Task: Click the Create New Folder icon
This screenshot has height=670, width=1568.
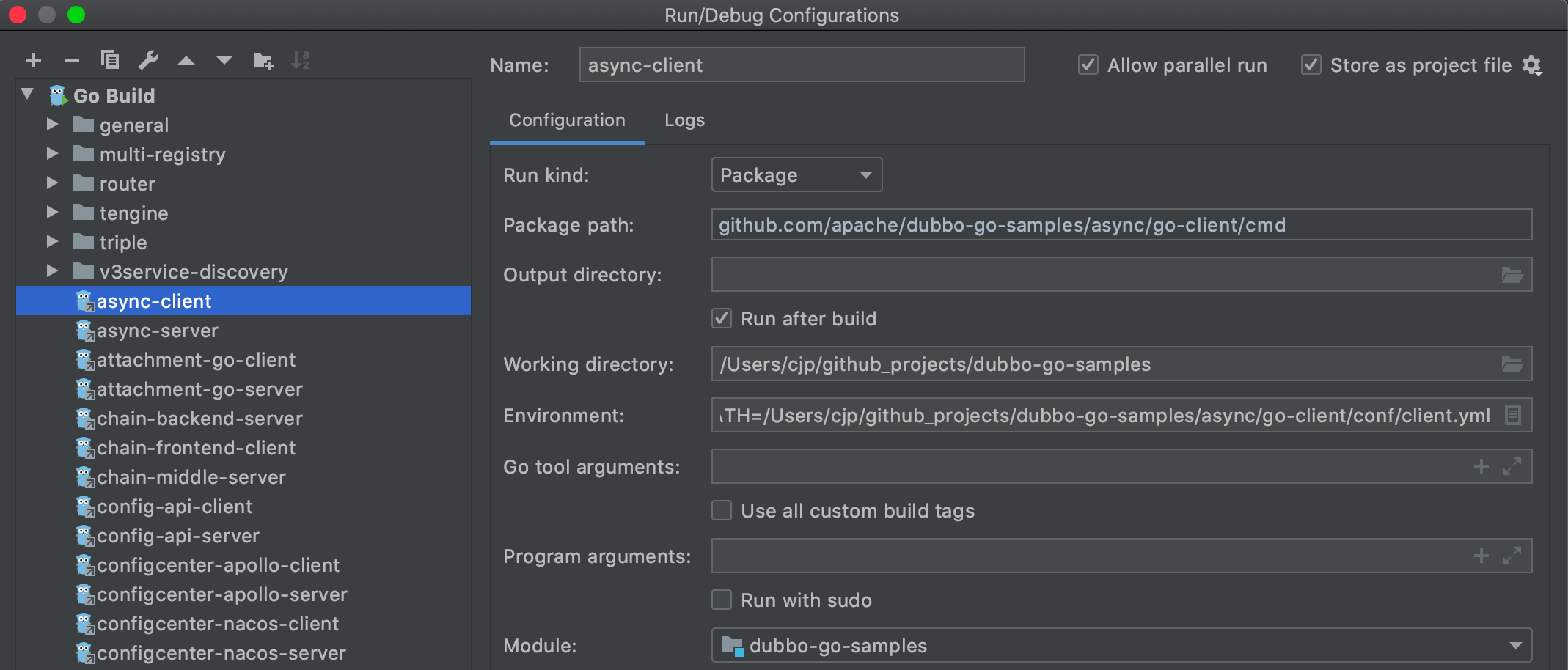Action: (x=263, y=60)
